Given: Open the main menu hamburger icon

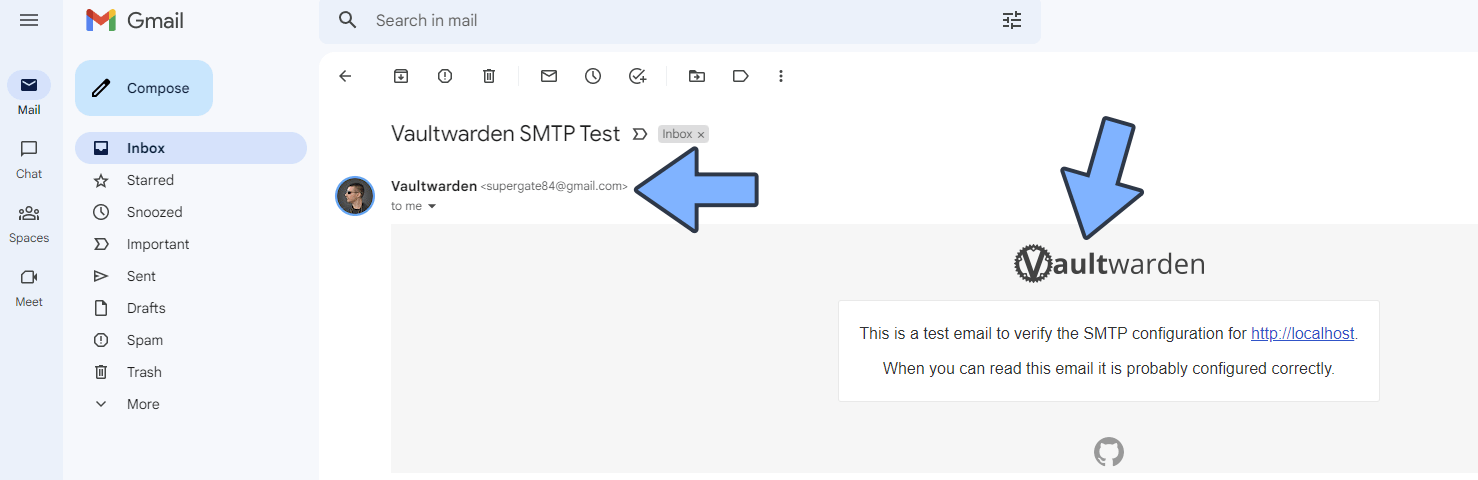Looking at the screenshot, I should [29, 20].
